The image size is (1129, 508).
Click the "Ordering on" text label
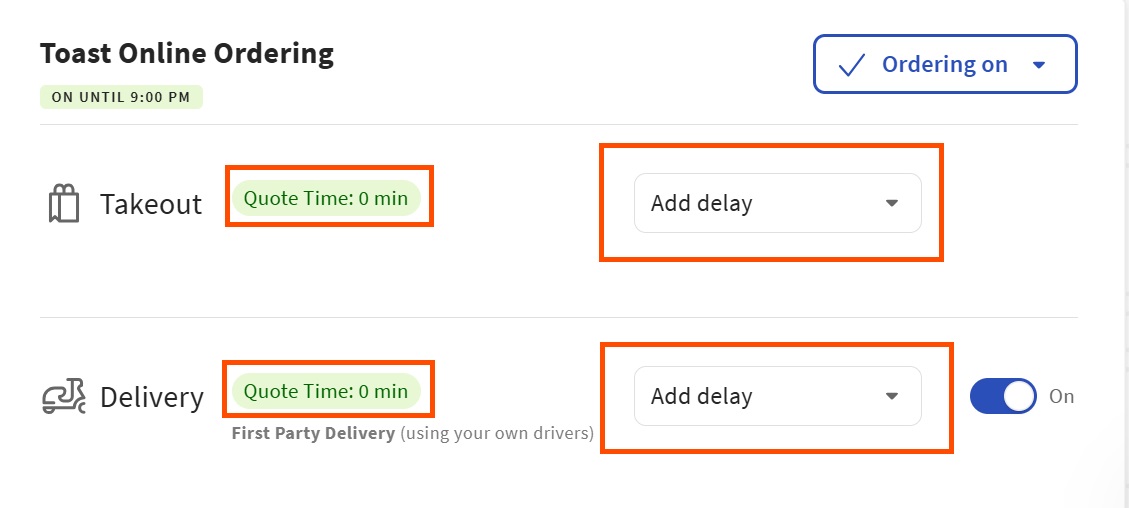click(x=945, y=65)
